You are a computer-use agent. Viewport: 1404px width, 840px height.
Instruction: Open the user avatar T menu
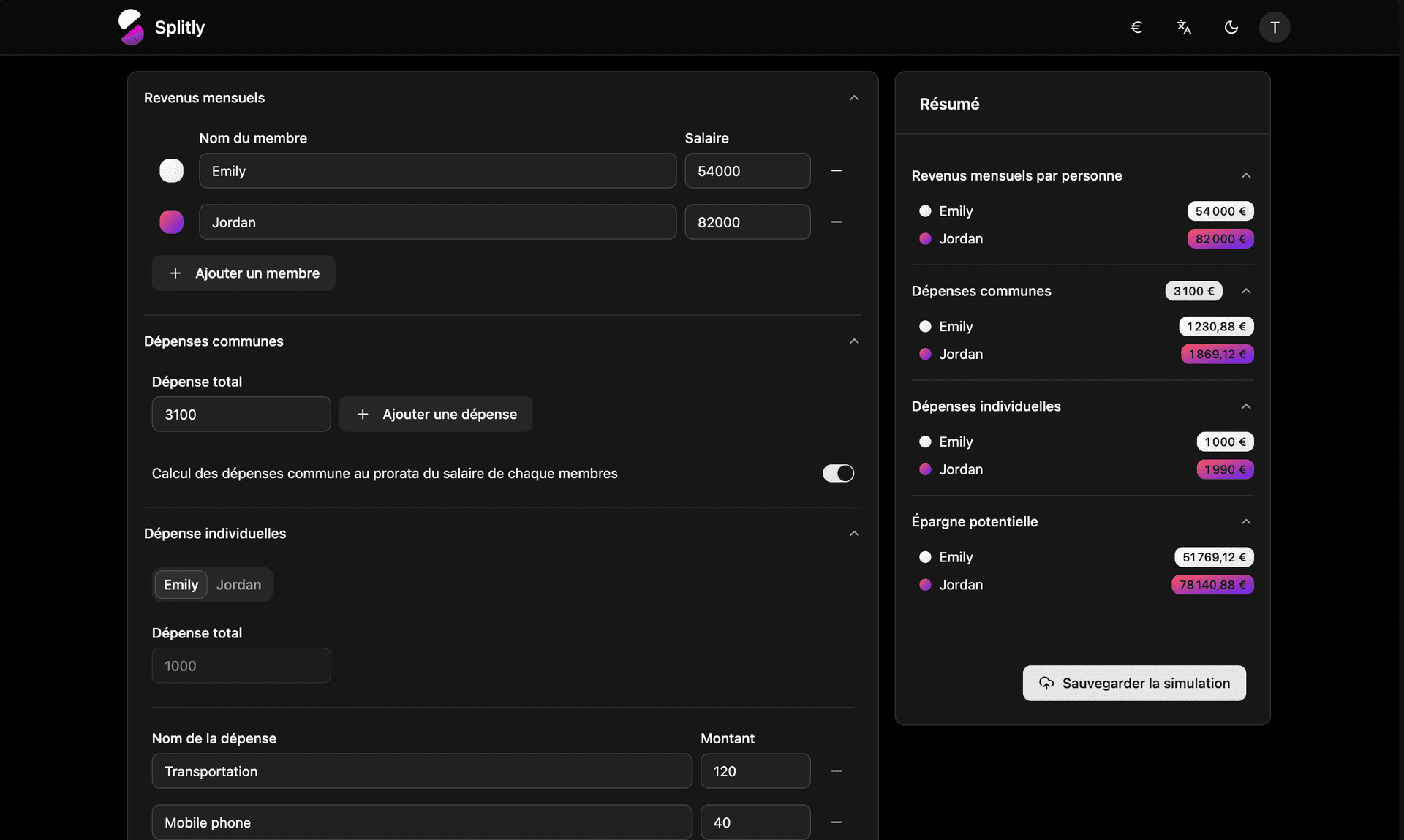(x=1275, y=27)
